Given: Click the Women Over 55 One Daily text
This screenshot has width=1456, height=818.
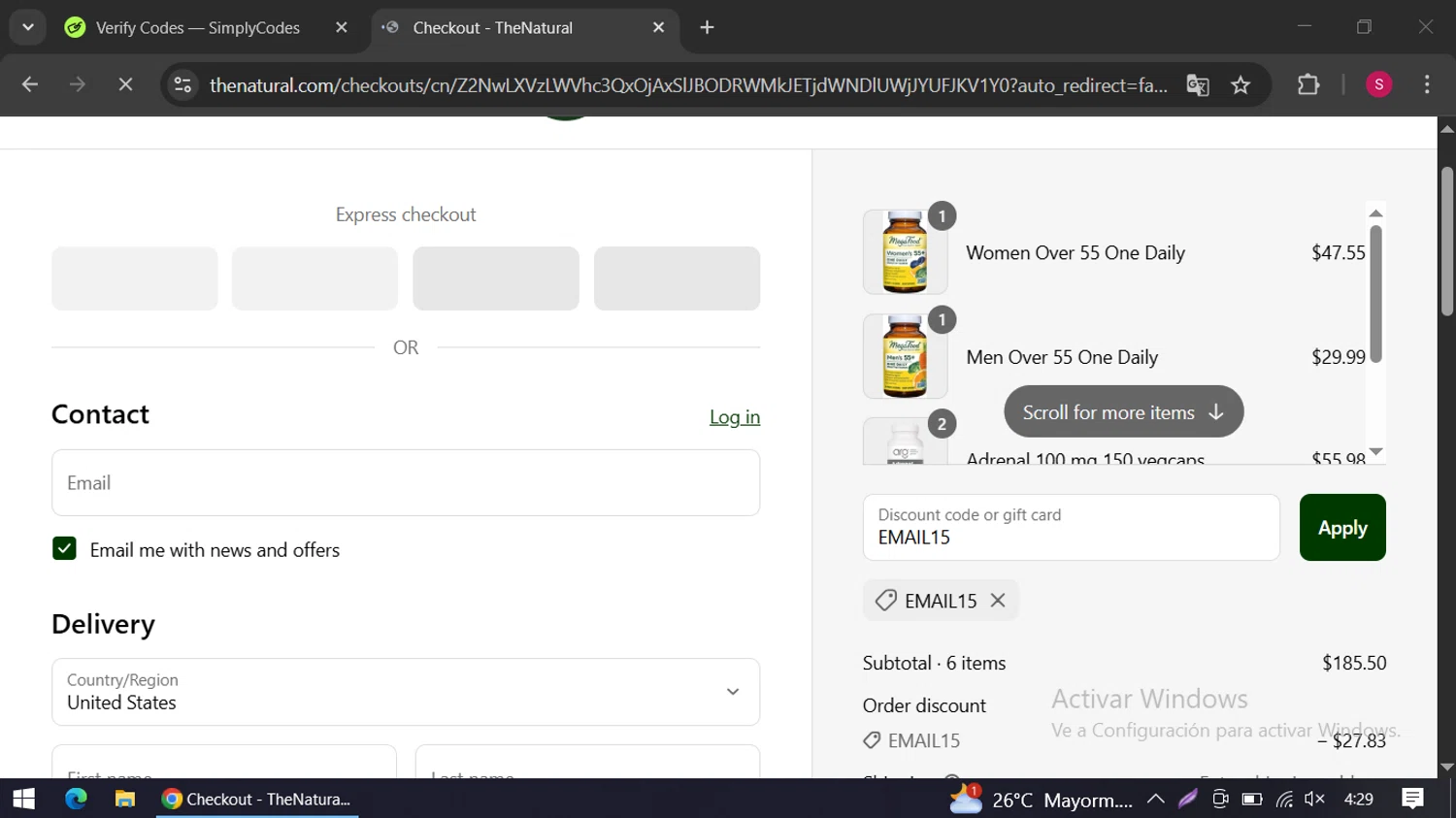Looking at the screenshot, I should pos(1075,253).
